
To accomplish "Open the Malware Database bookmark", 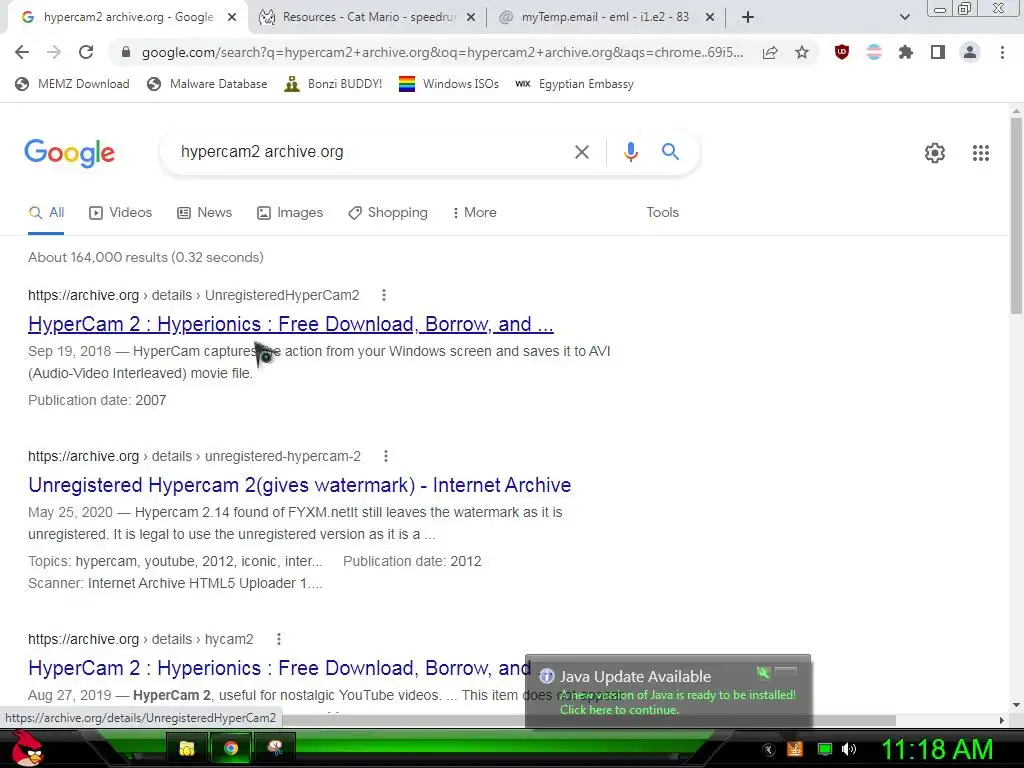I will [208, 84].
